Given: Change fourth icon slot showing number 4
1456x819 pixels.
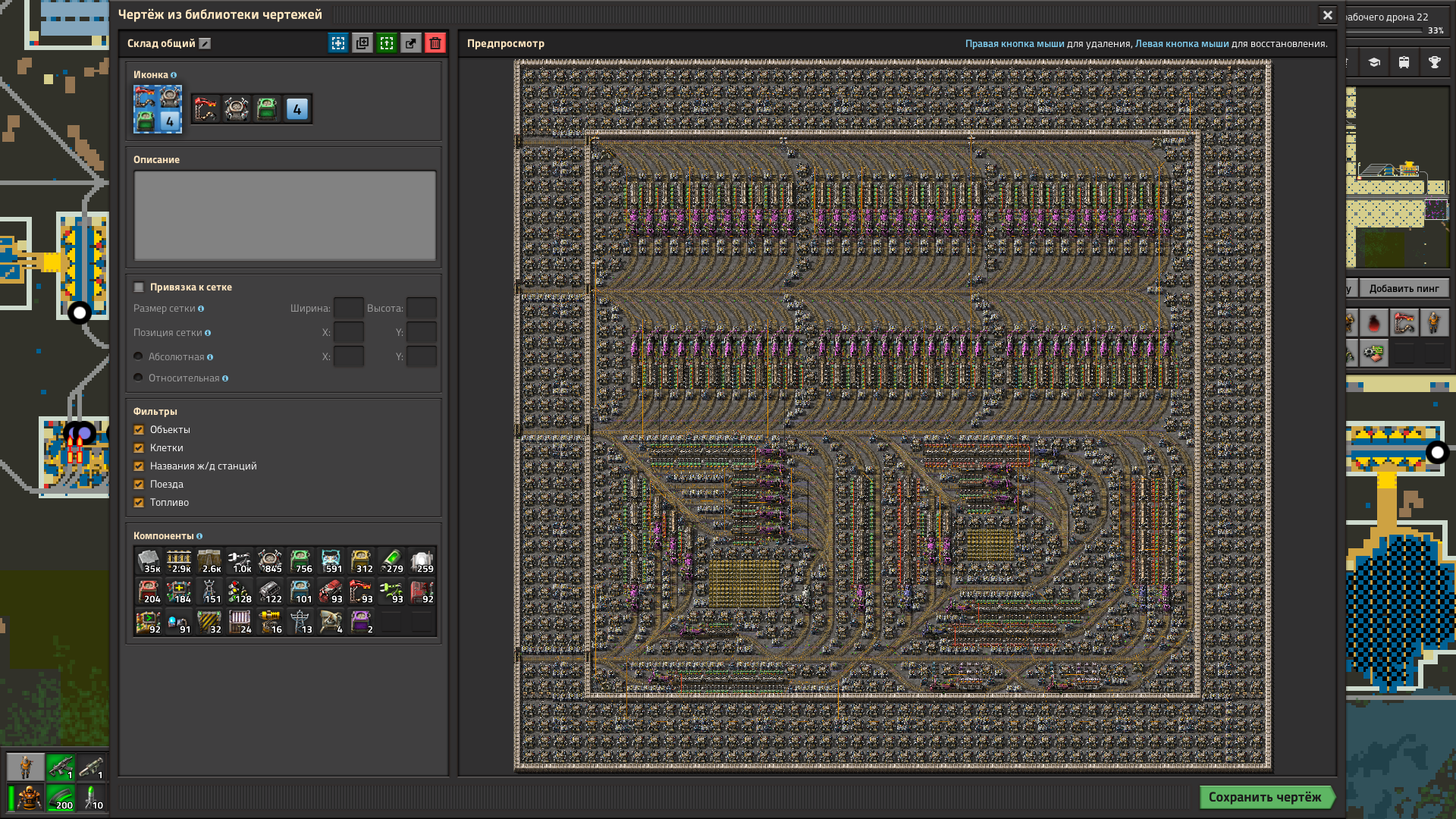Looking at the screenshot, I should (x=297, y=109).
